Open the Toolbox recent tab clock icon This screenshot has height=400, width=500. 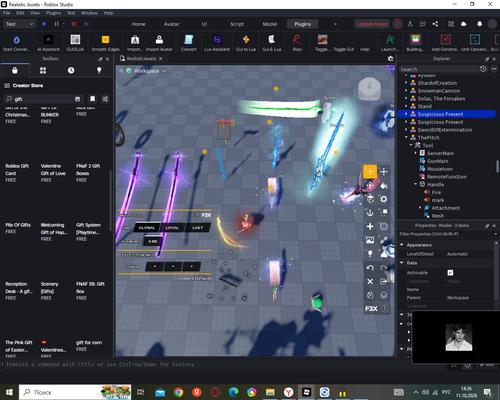71,70
